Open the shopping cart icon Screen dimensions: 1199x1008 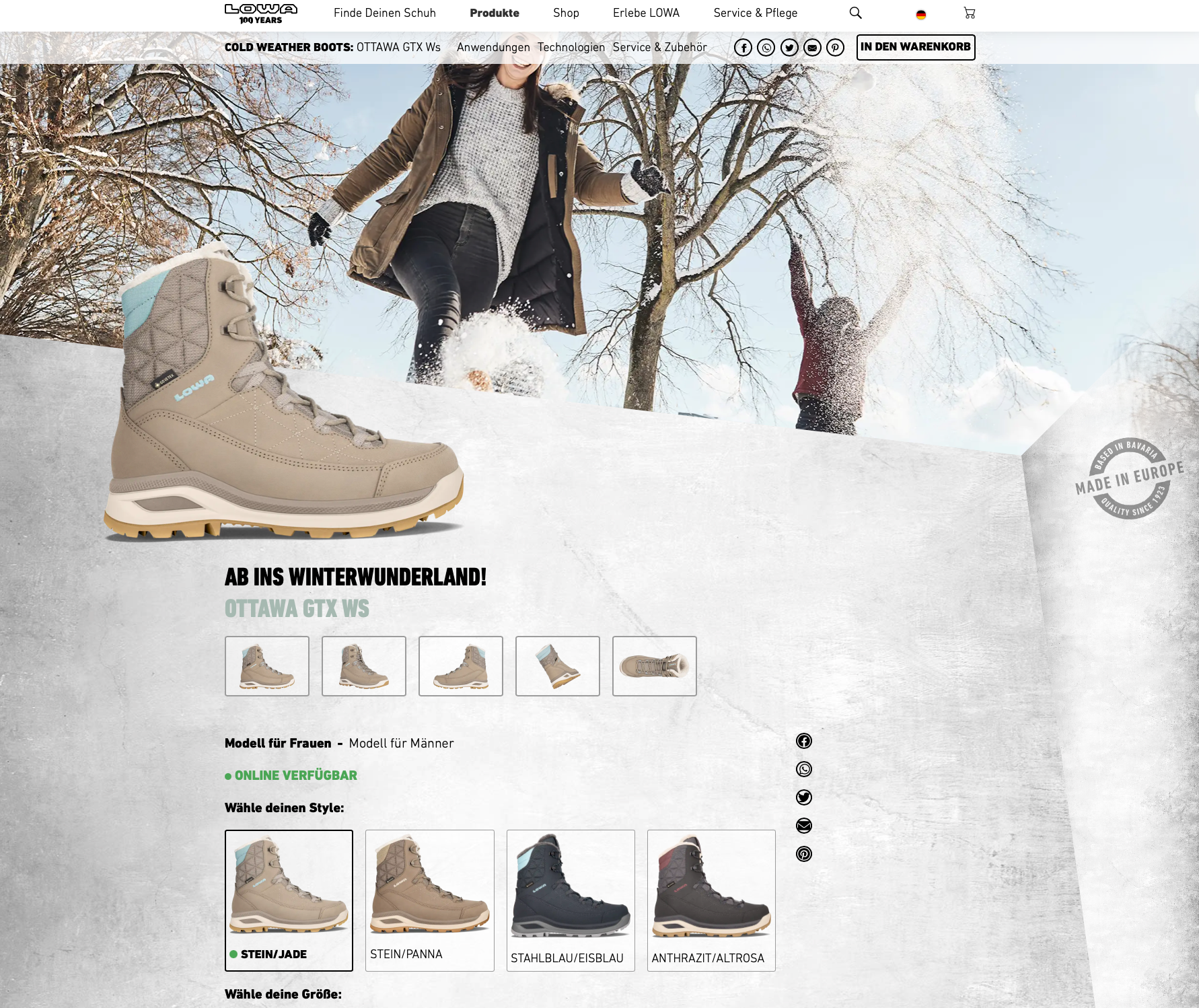pyautogui.click(x=969, y=13)
